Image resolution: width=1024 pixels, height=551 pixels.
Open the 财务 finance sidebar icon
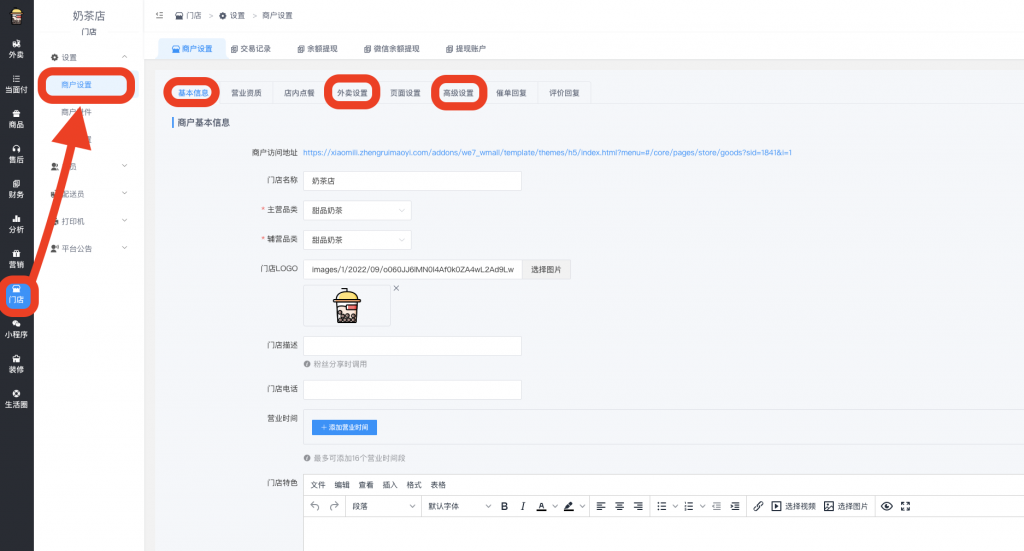click(16, 188)
